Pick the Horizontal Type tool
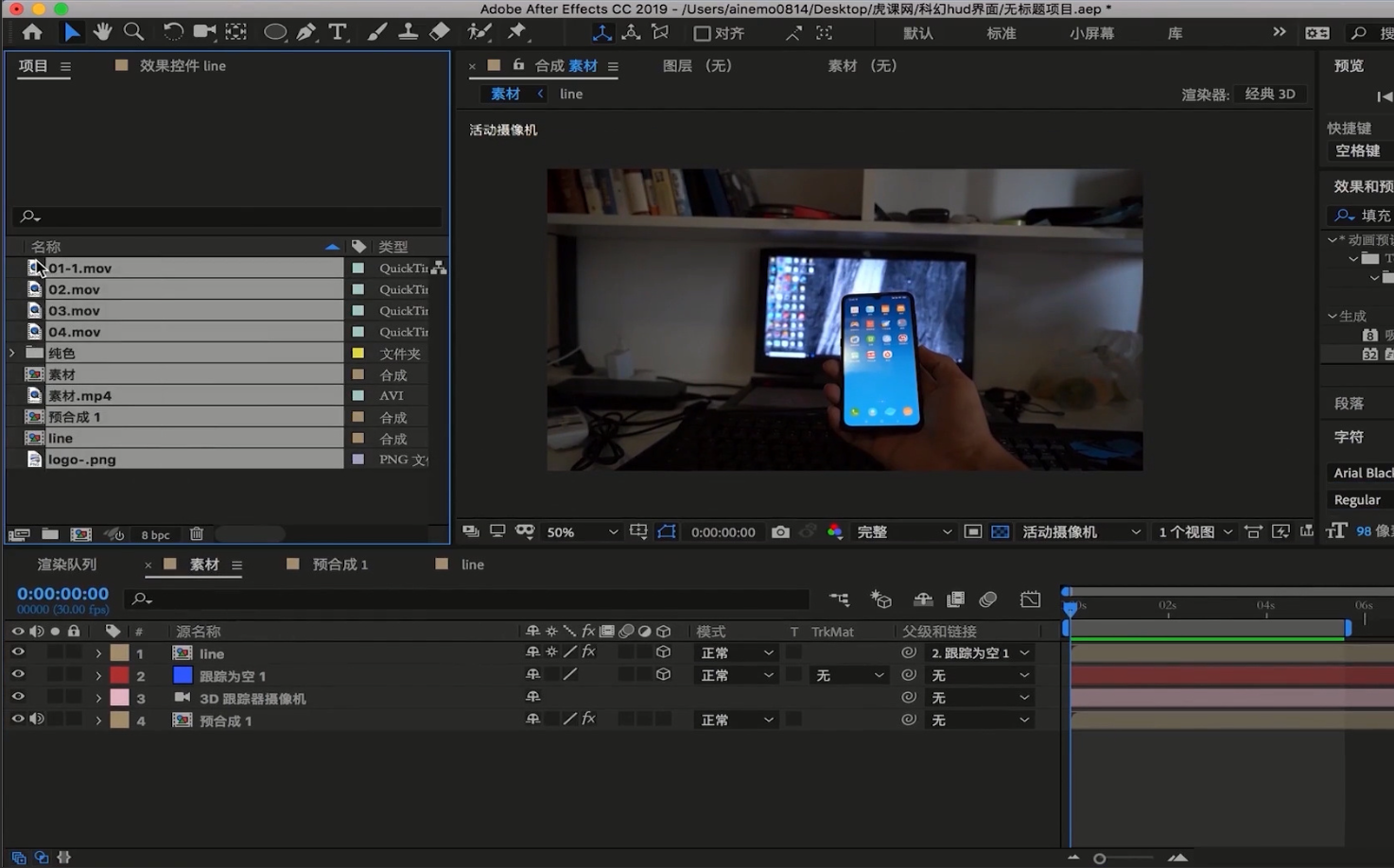The image size is (1394, 868). tap(337, 32)
